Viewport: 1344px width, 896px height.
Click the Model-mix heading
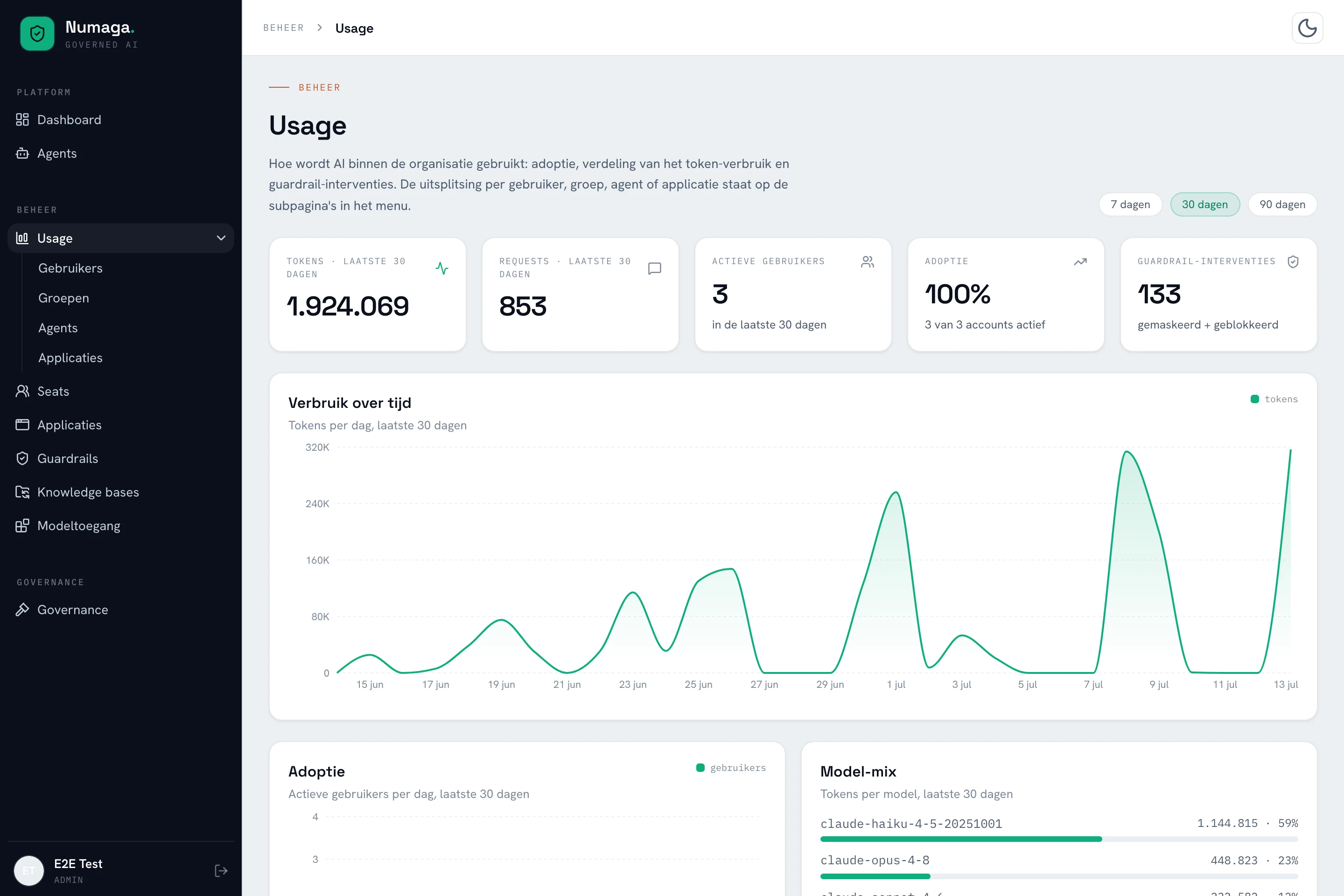858,771
